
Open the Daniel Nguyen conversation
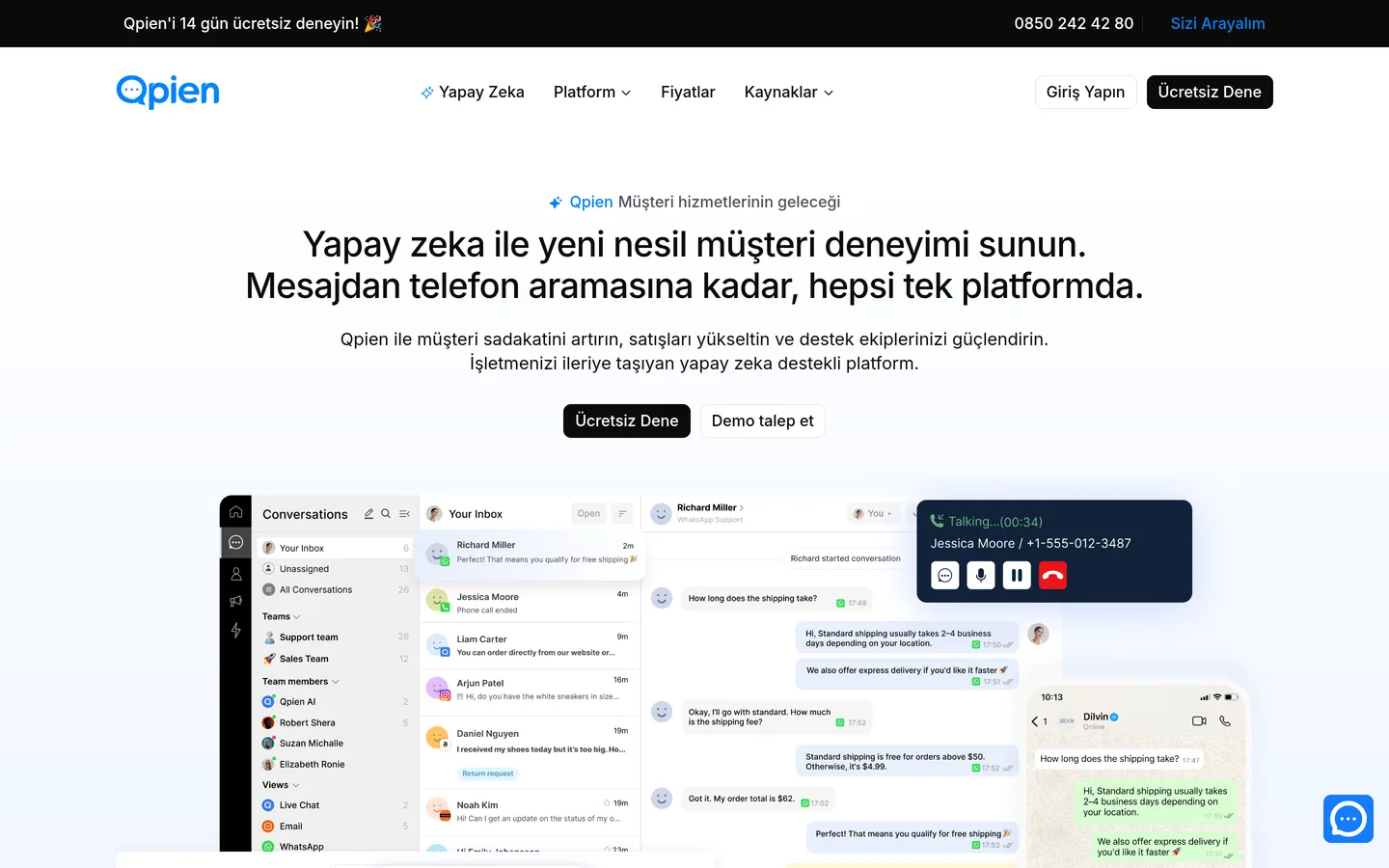pyautogui.click(x=530, y=750)
